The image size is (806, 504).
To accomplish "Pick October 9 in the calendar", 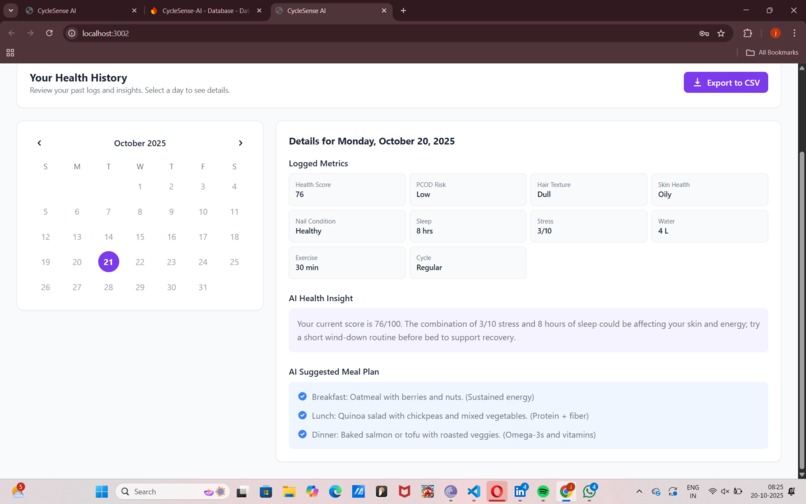I will (171, 211).
